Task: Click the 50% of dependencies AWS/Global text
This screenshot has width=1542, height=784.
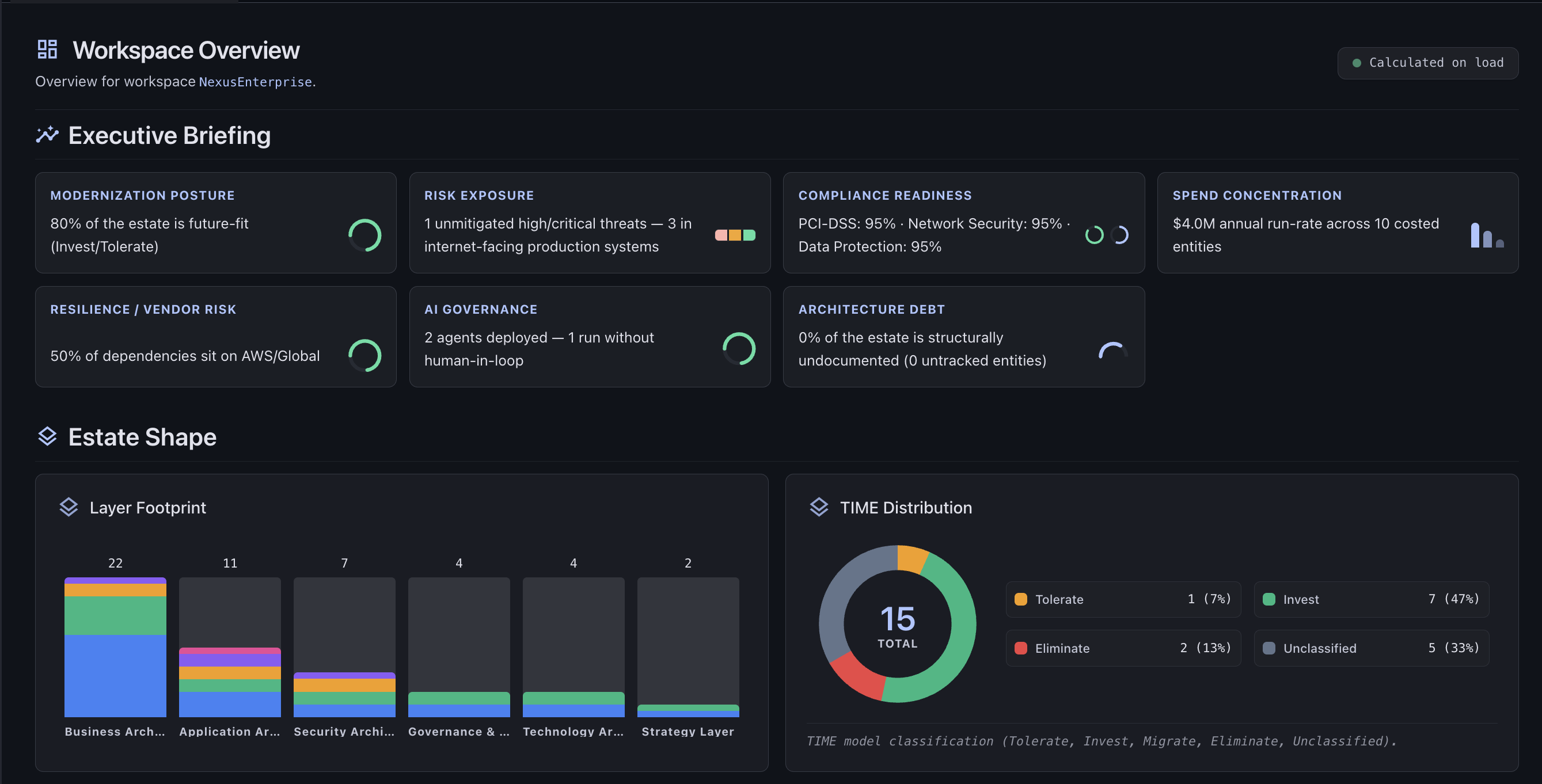Action: [185, 356]
